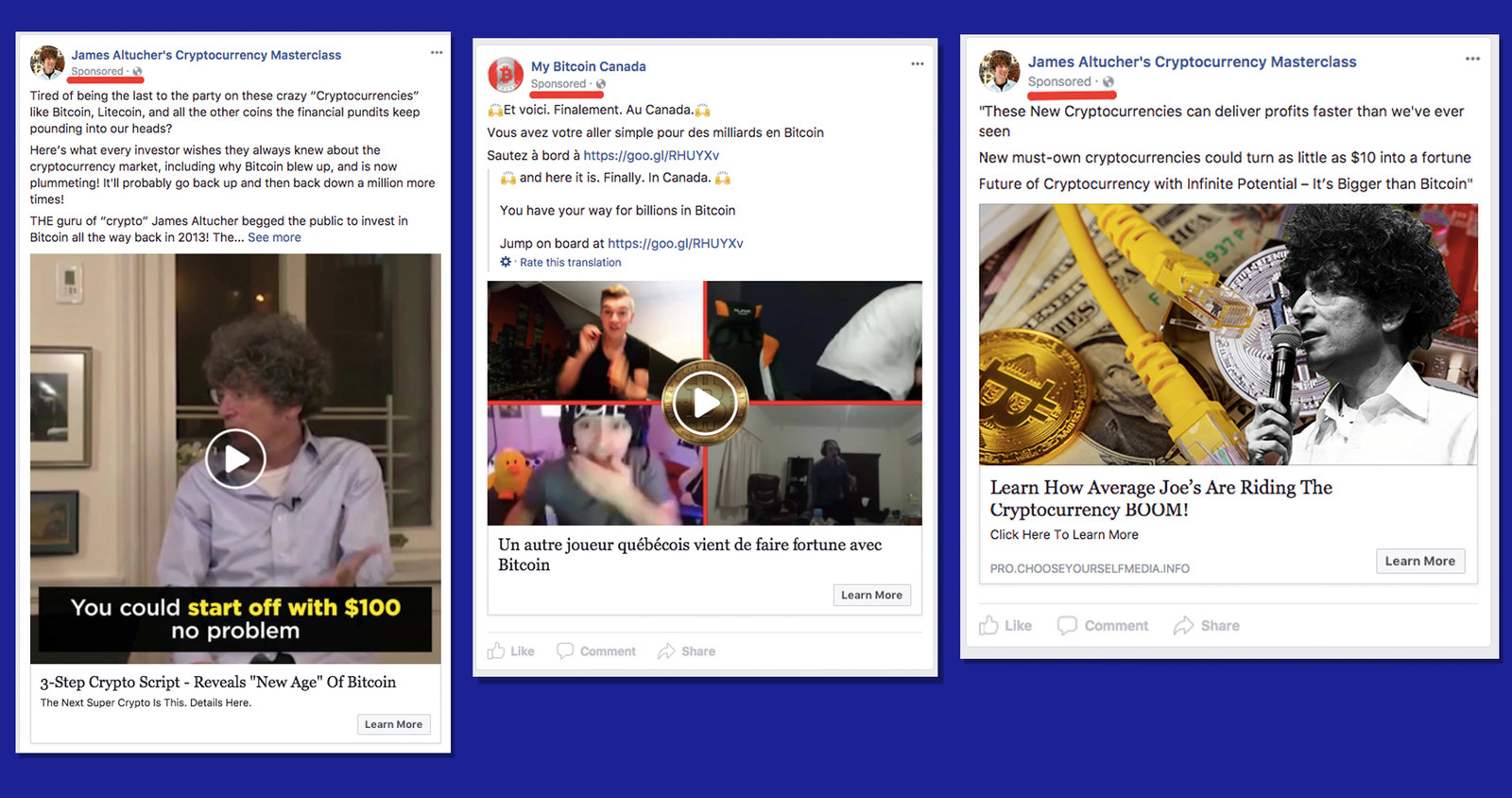Click the Sponsored label on the right ad
Image resolution: width=1512 pixels, height=798 pixels.
click(x=1059, y=82)
